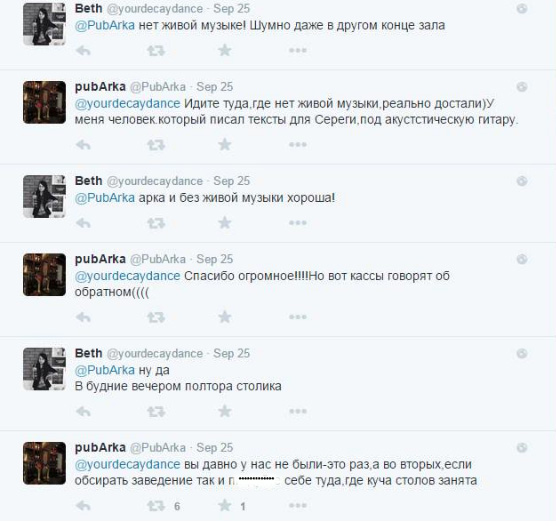Reply to the last pubArka tweet

[x=83, y=506]
